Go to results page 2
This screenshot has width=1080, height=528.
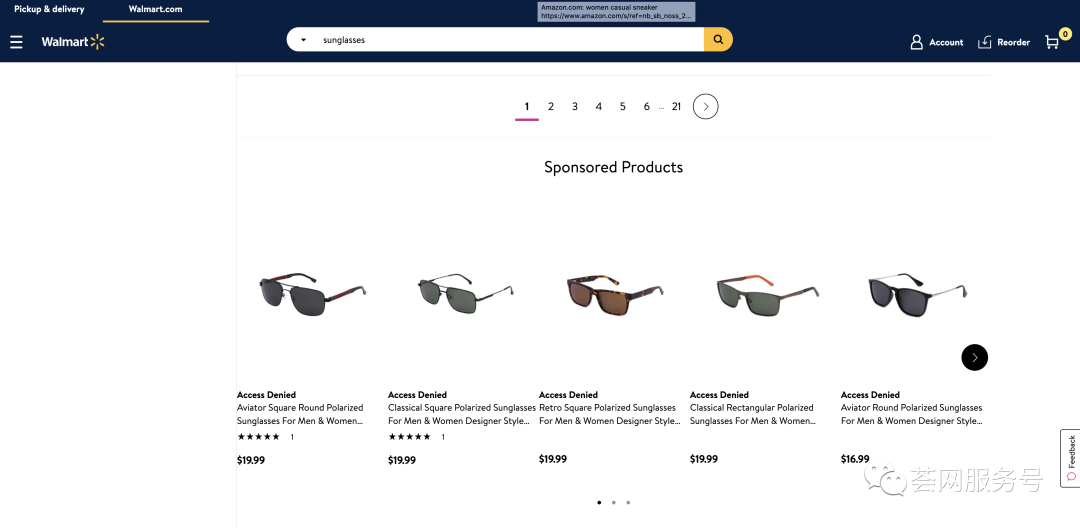[551, 106]
